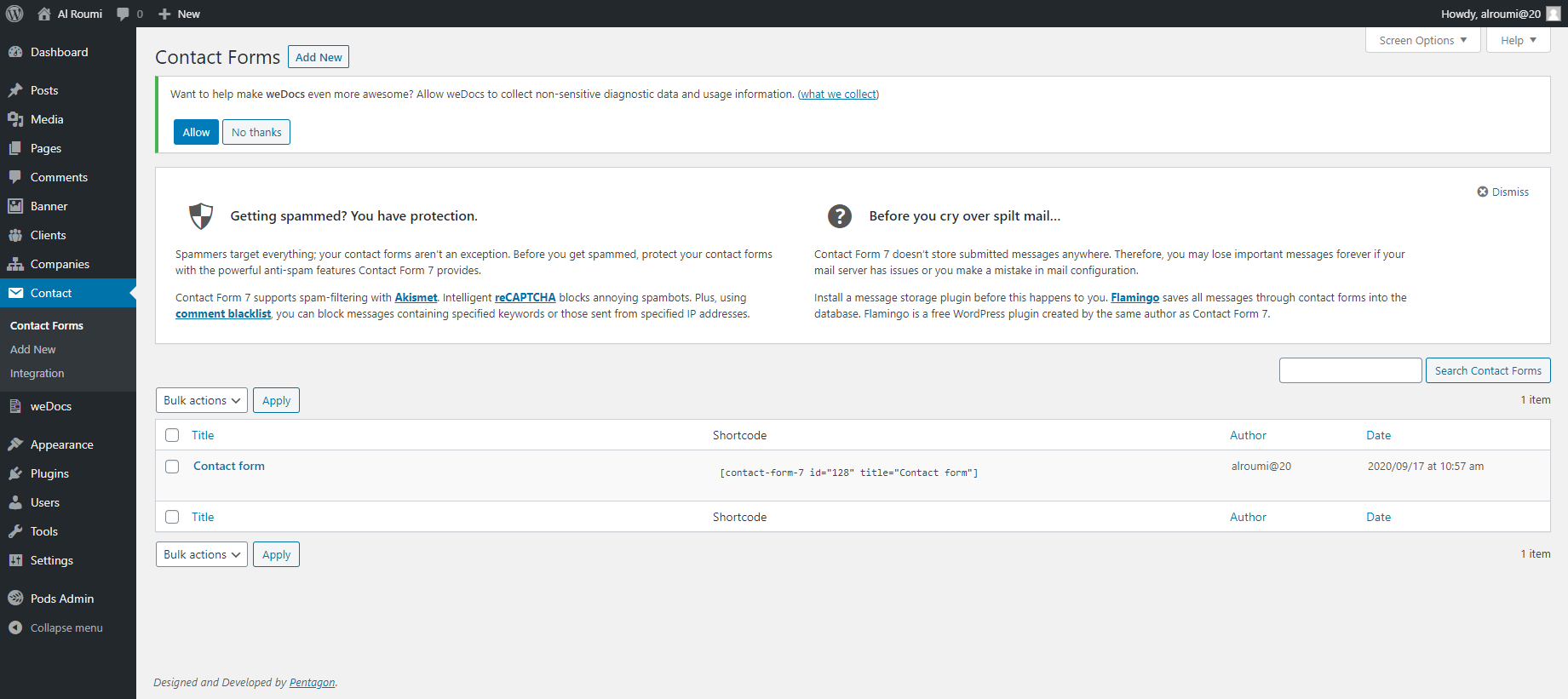Click the Banner image icon
This screenshot has height=699, width=1568.
[15, 206]
